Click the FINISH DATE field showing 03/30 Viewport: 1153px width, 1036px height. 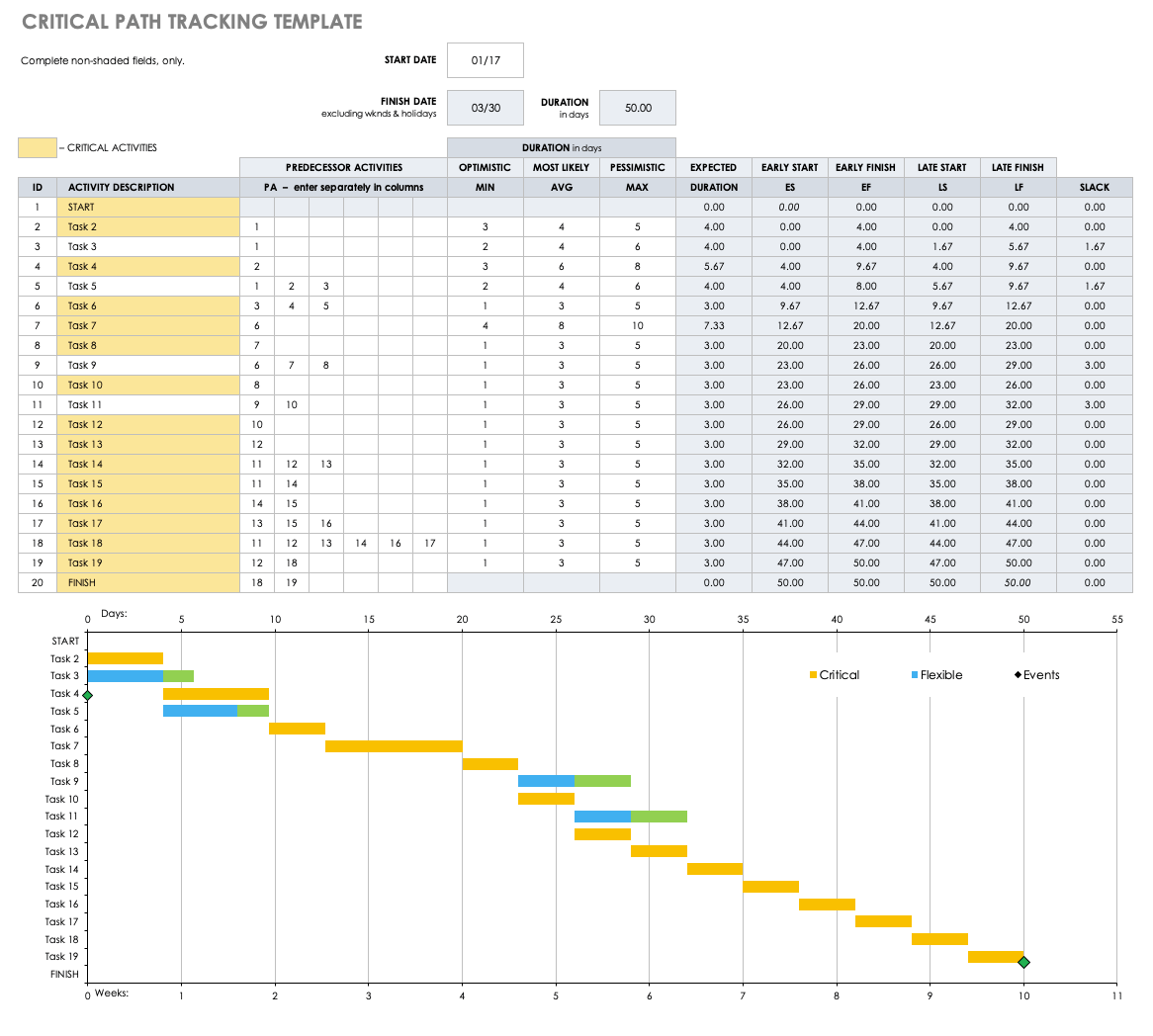click(x=486, y=107)
